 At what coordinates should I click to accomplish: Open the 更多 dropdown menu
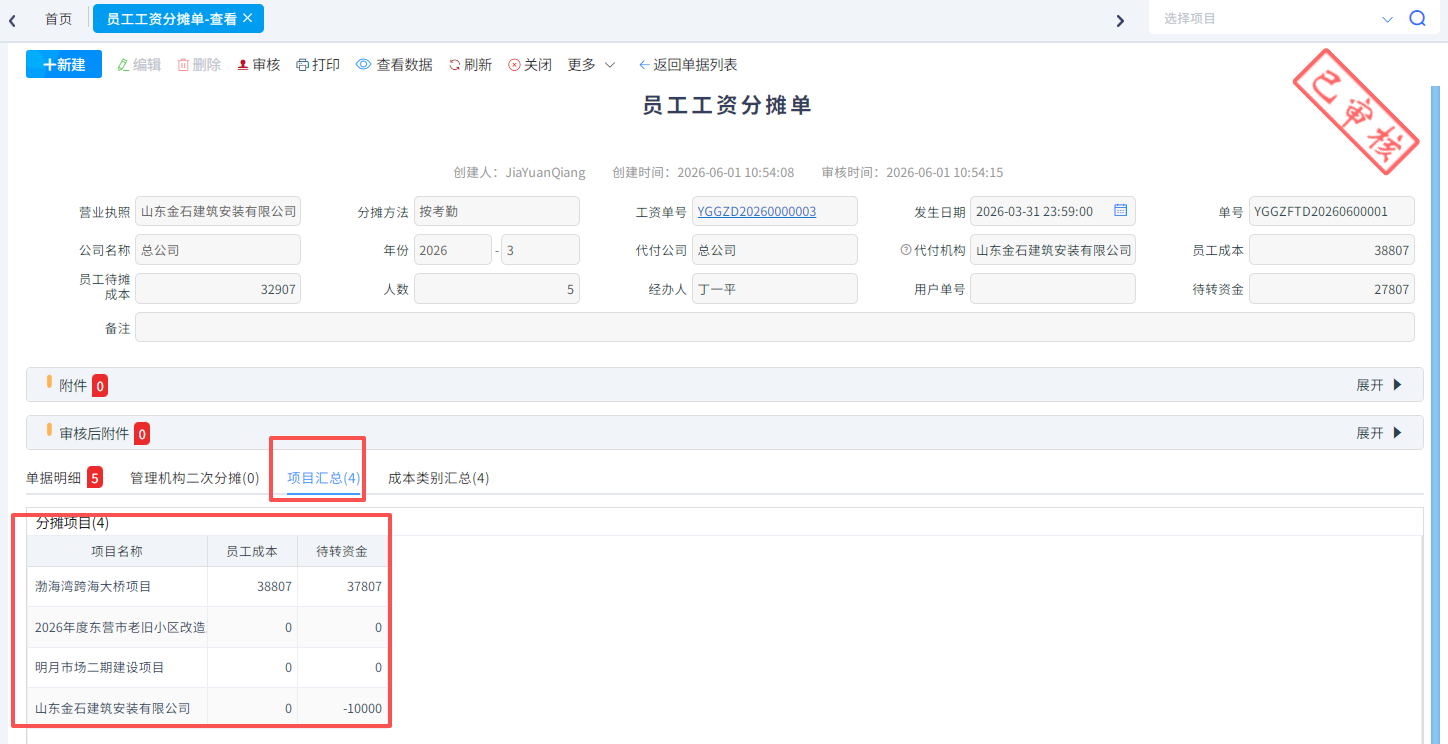click(592, 65)
